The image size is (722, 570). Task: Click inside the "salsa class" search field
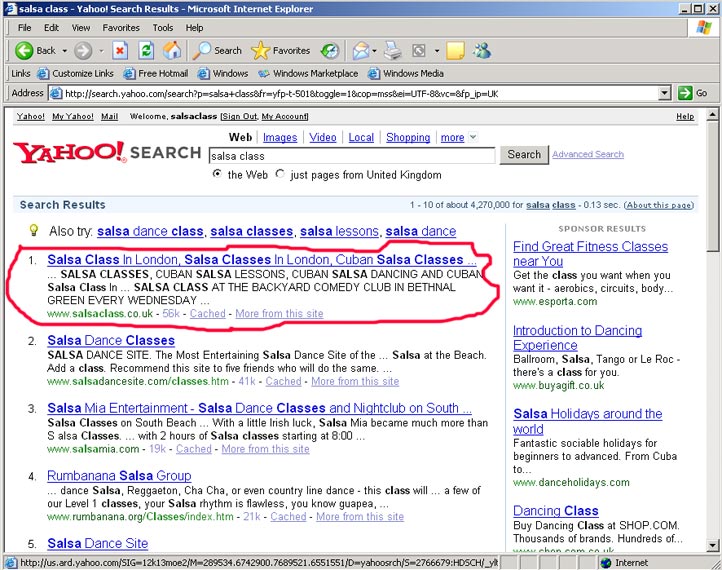click(350, 156)
